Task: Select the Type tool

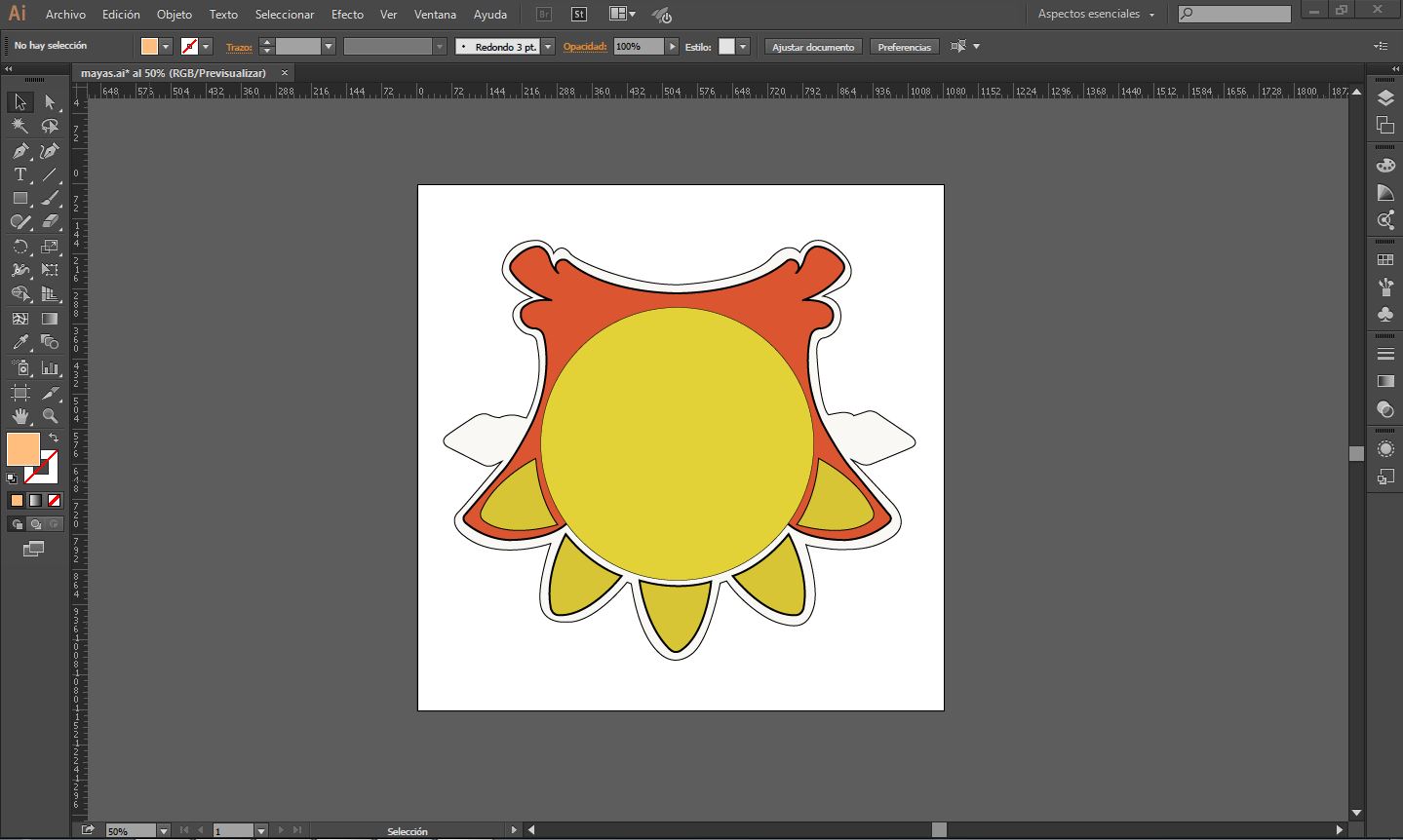Action: pos(20,174)
